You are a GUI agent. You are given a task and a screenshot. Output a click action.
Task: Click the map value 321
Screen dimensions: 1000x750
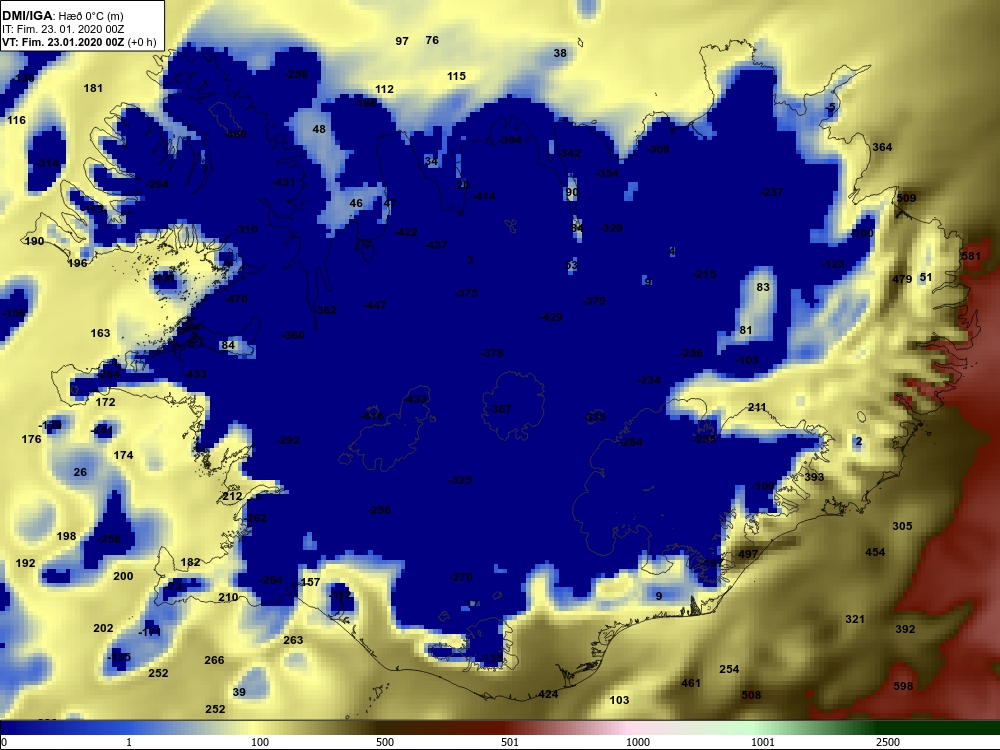pos(855,619)
